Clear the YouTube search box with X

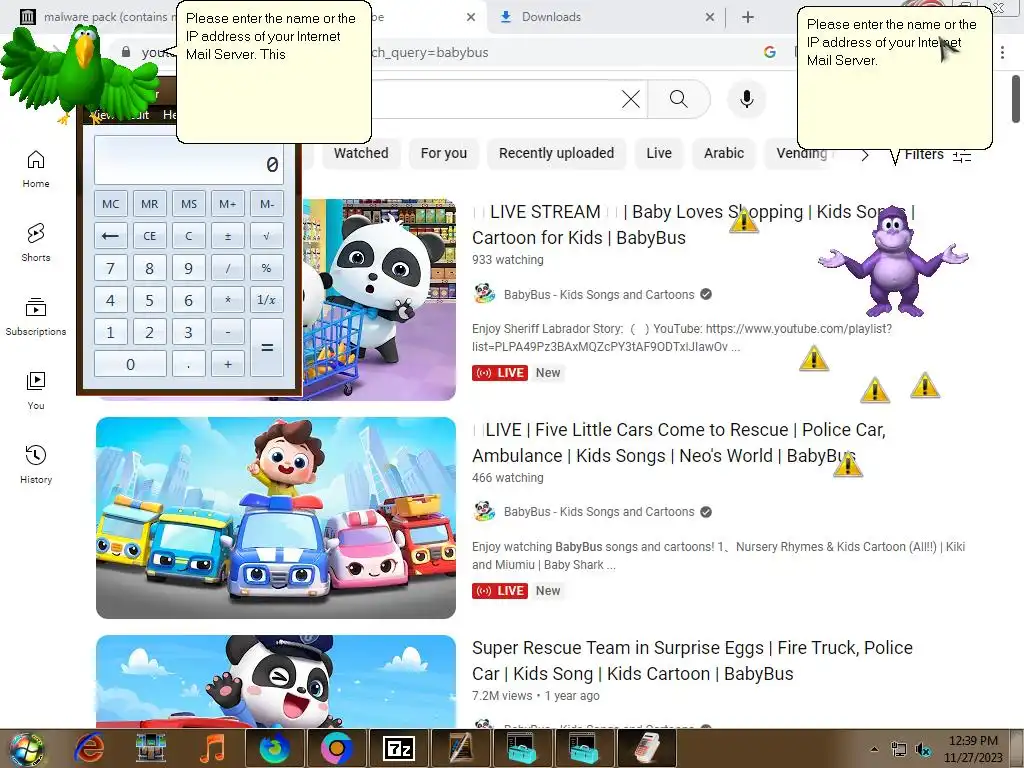630,99
